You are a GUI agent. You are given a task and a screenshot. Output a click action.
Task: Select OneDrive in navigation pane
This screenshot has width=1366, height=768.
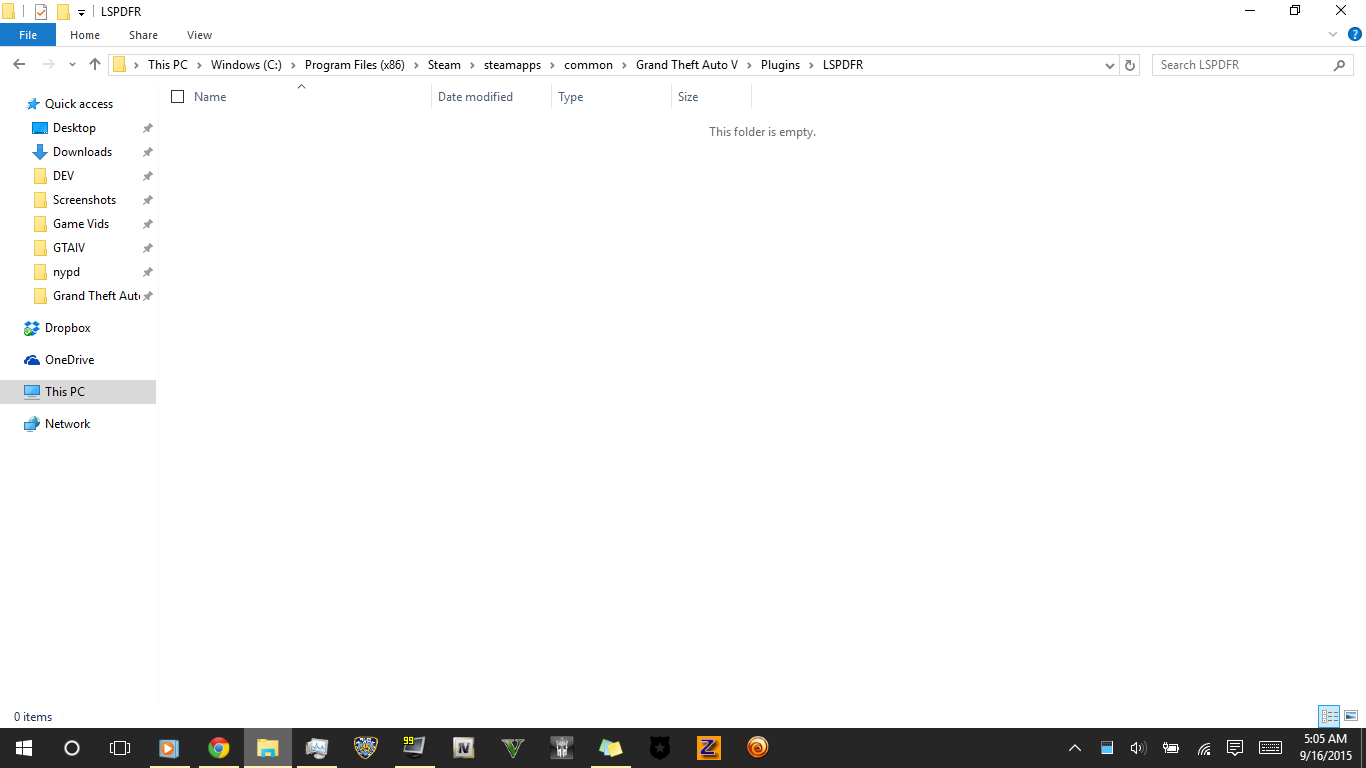click(x=69, y=360)
